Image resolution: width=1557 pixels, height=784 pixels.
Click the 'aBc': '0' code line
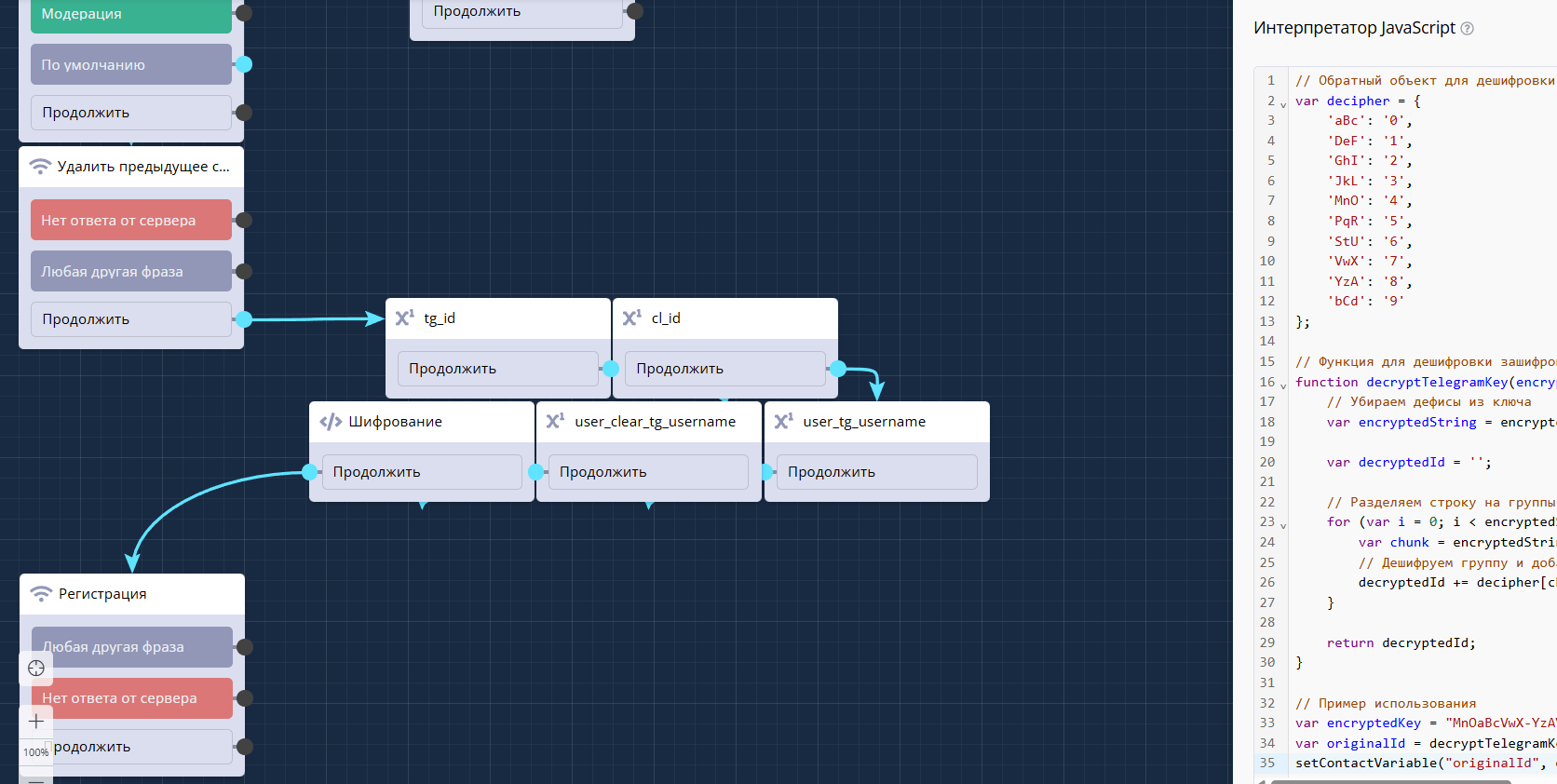pyautogui.click(x=1370, y=121)
